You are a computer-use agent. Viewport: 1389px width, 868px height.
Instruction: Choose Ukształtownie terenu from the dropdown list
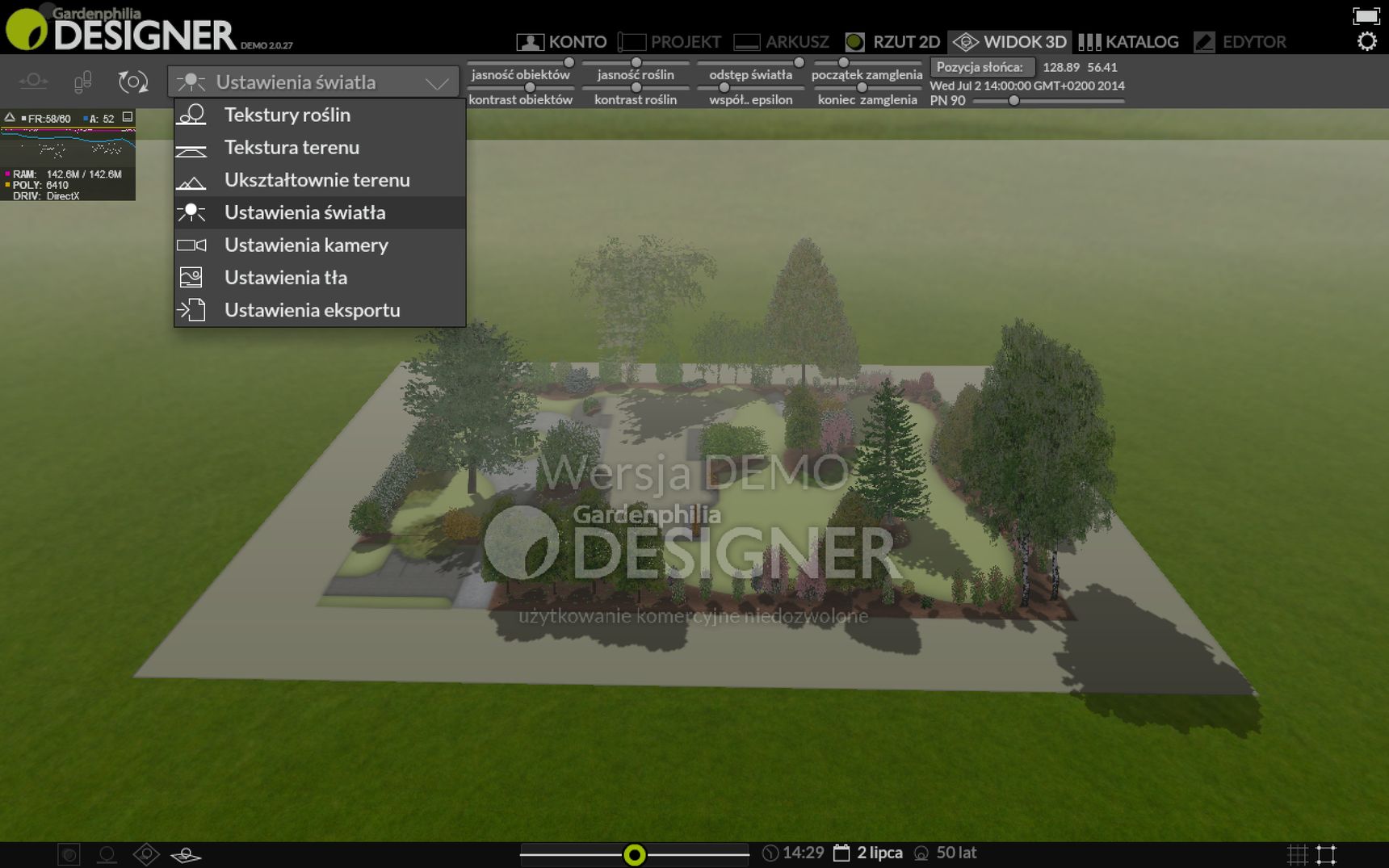point(320,180)
